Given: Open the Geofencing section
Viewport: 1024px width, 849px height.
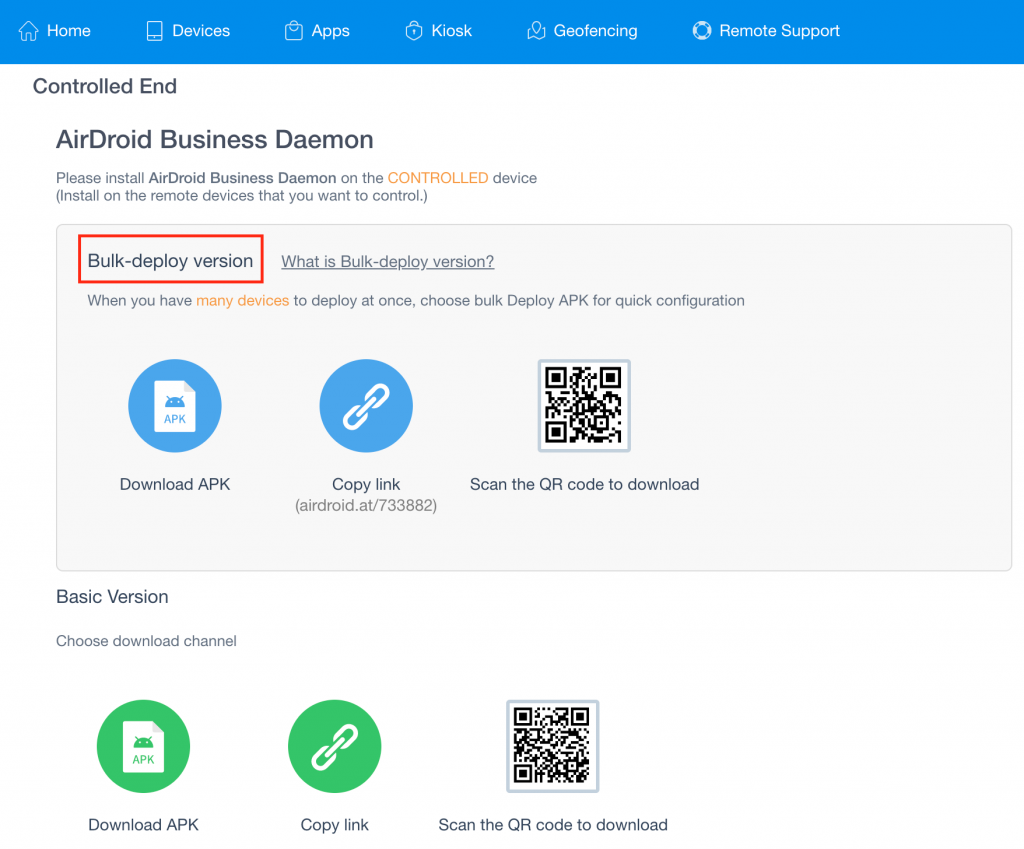Looking at the screenshot, I should 582,31.
